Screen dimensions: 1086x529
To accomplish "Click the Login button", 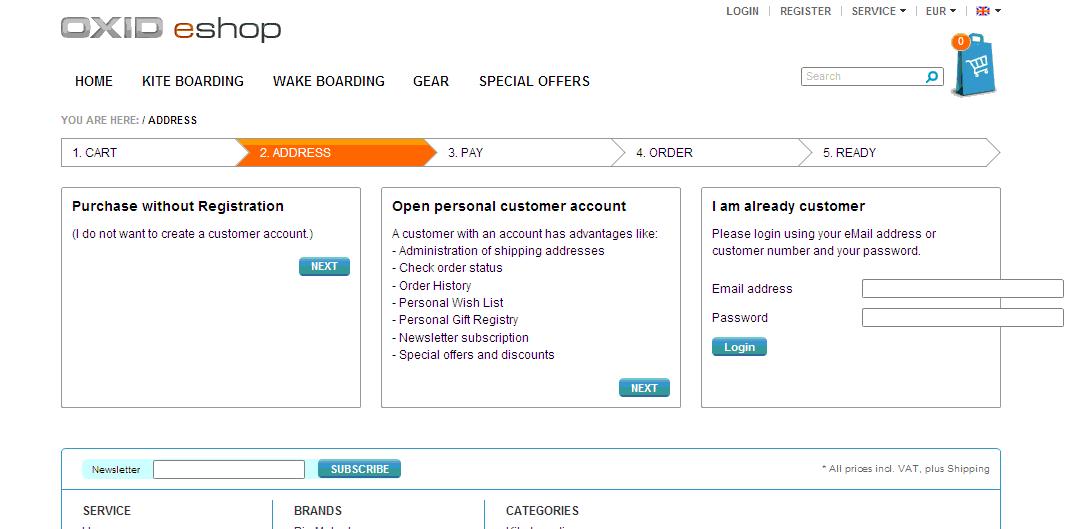I will pos(739,347).
